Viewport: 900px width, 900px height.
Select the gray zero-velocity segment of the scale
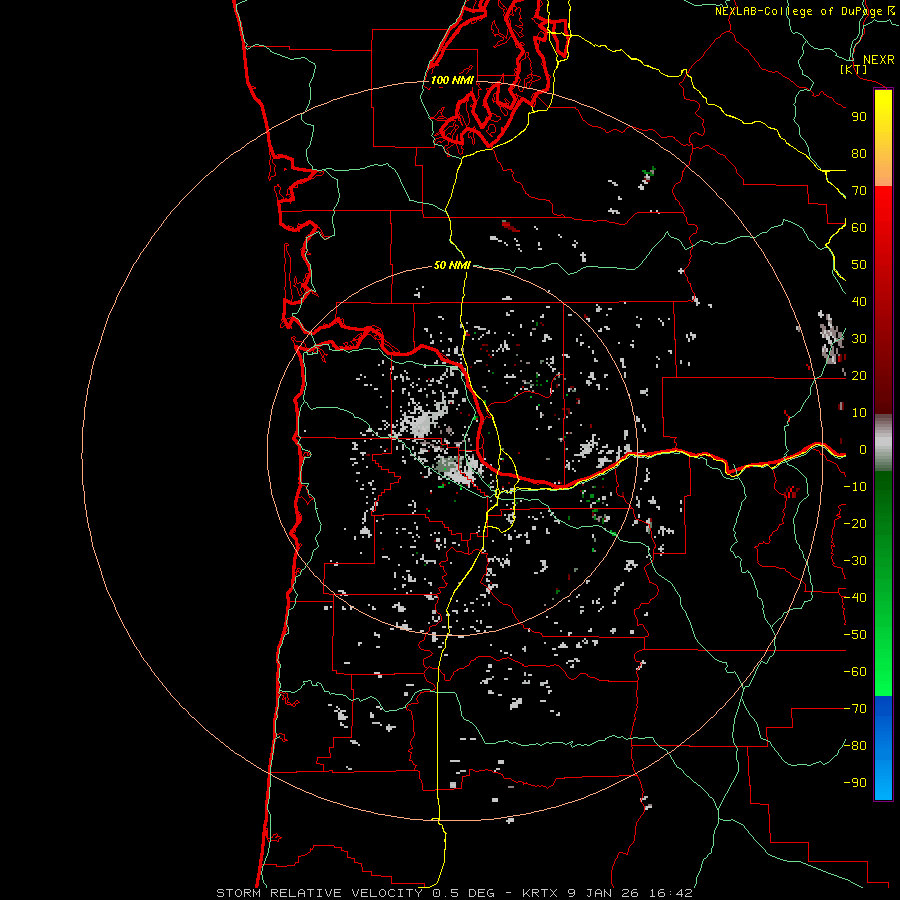[x=883, y=443]
